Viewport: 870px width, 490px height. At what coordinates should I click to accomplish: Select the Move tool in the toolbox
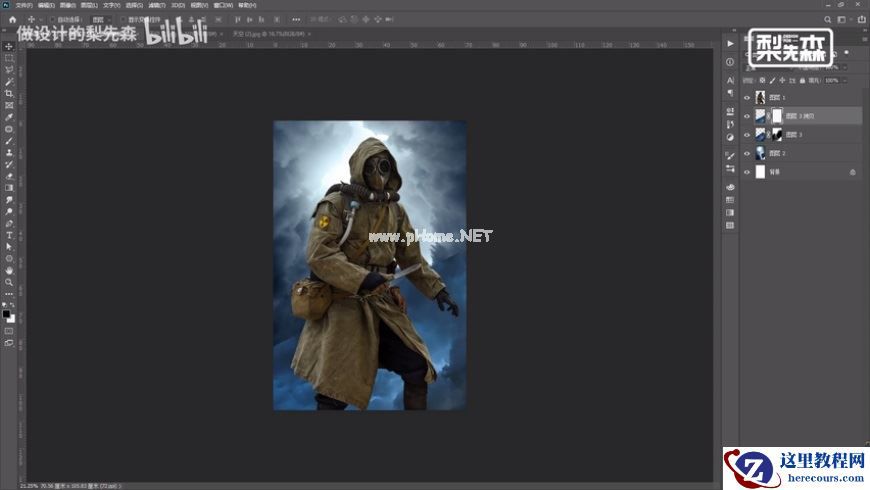(9, 47)
